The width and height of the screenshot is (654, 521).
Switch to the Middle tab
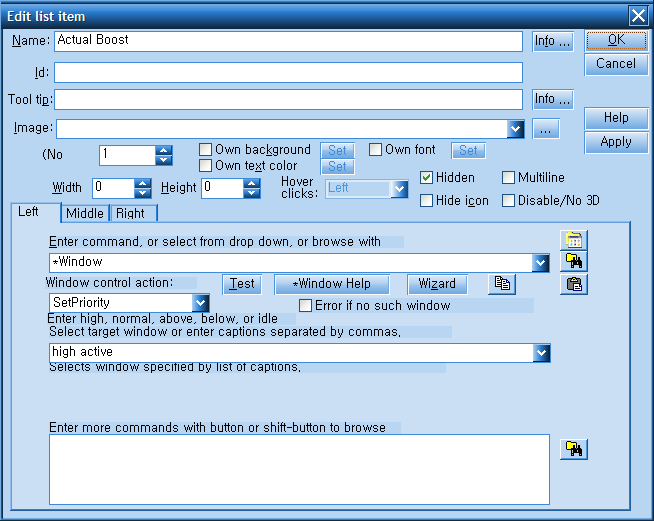point(85,213)
